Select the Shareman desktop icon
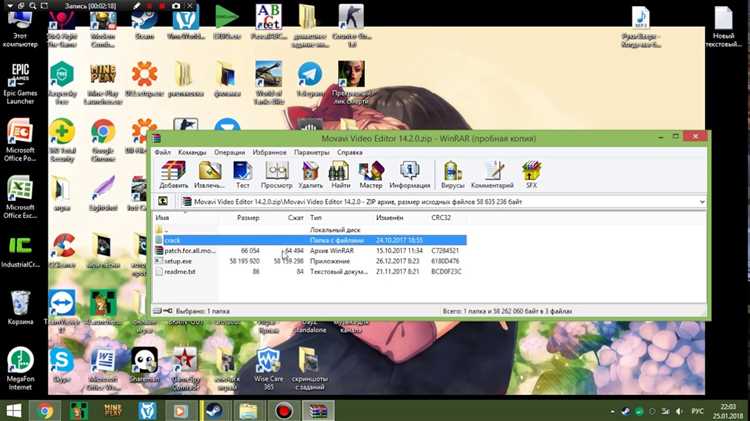 point(144,365)
